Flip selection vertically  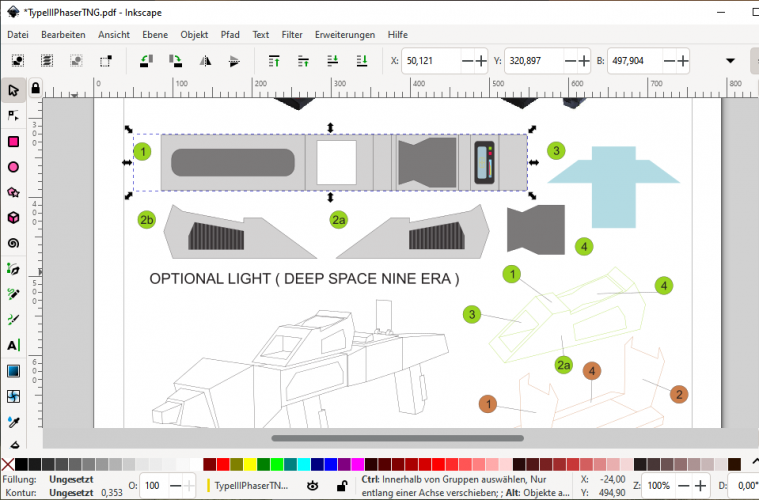[x=234, y=61]
